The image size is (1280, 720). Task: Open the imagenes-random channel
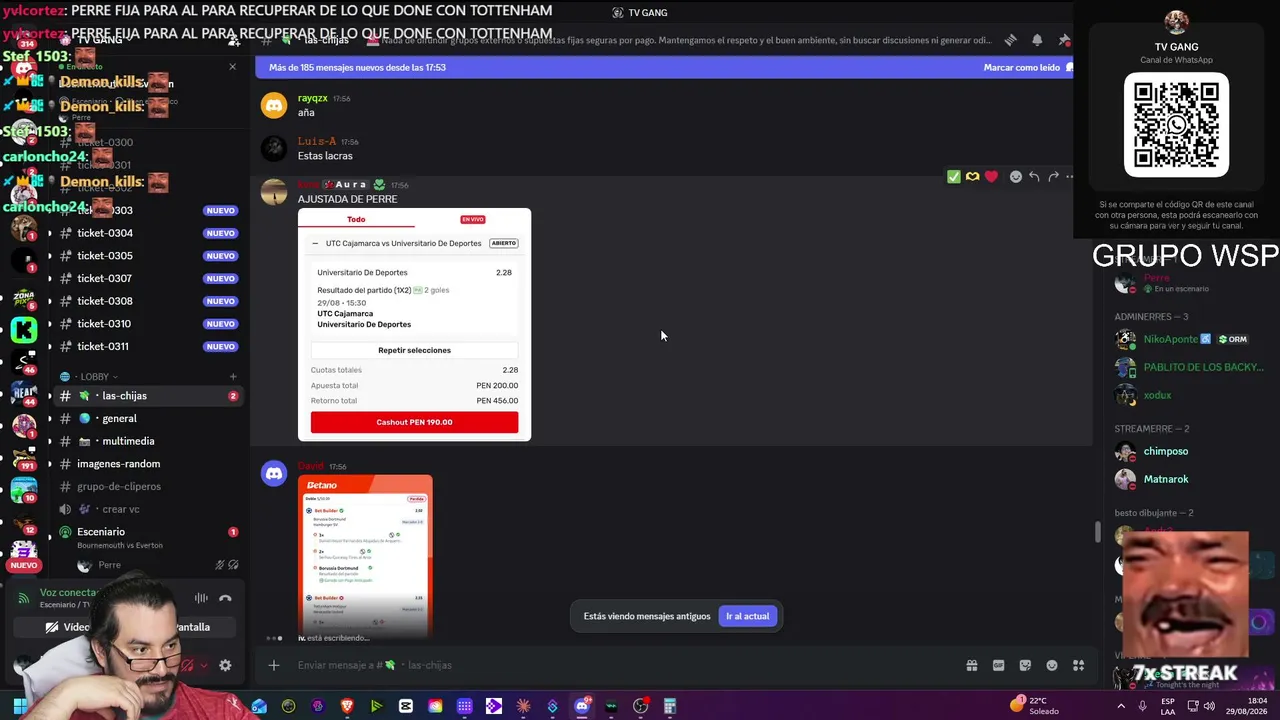[148, 464]
